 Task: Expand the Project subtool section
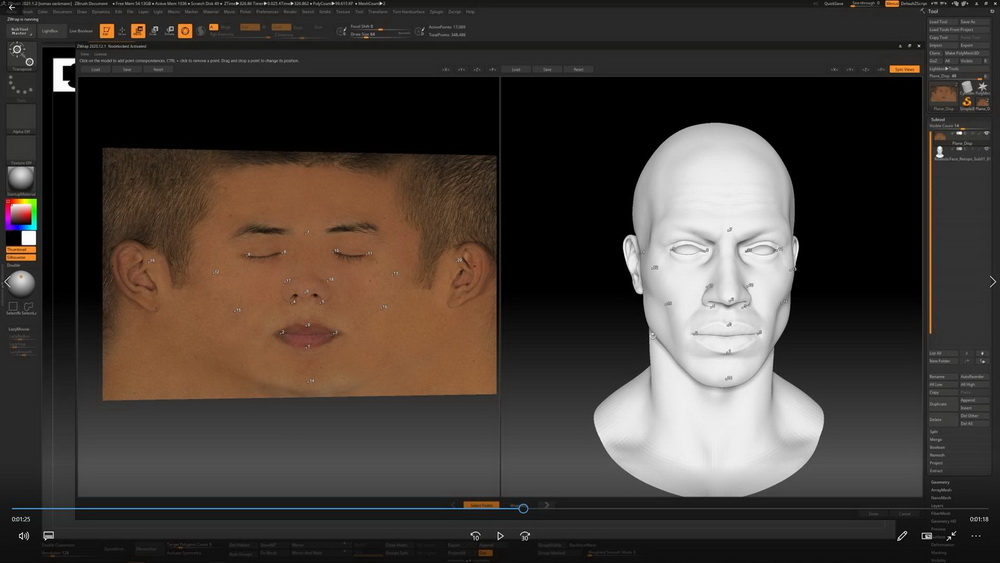coord(936,463)
